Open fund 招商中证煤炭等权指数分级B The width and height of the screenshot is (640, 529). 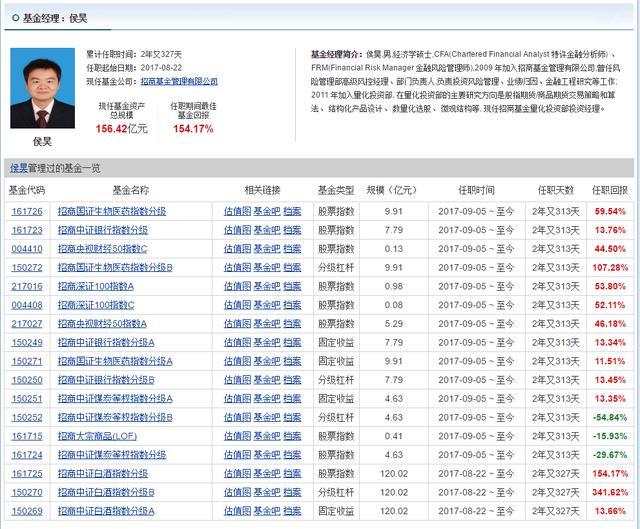(115, 418)
